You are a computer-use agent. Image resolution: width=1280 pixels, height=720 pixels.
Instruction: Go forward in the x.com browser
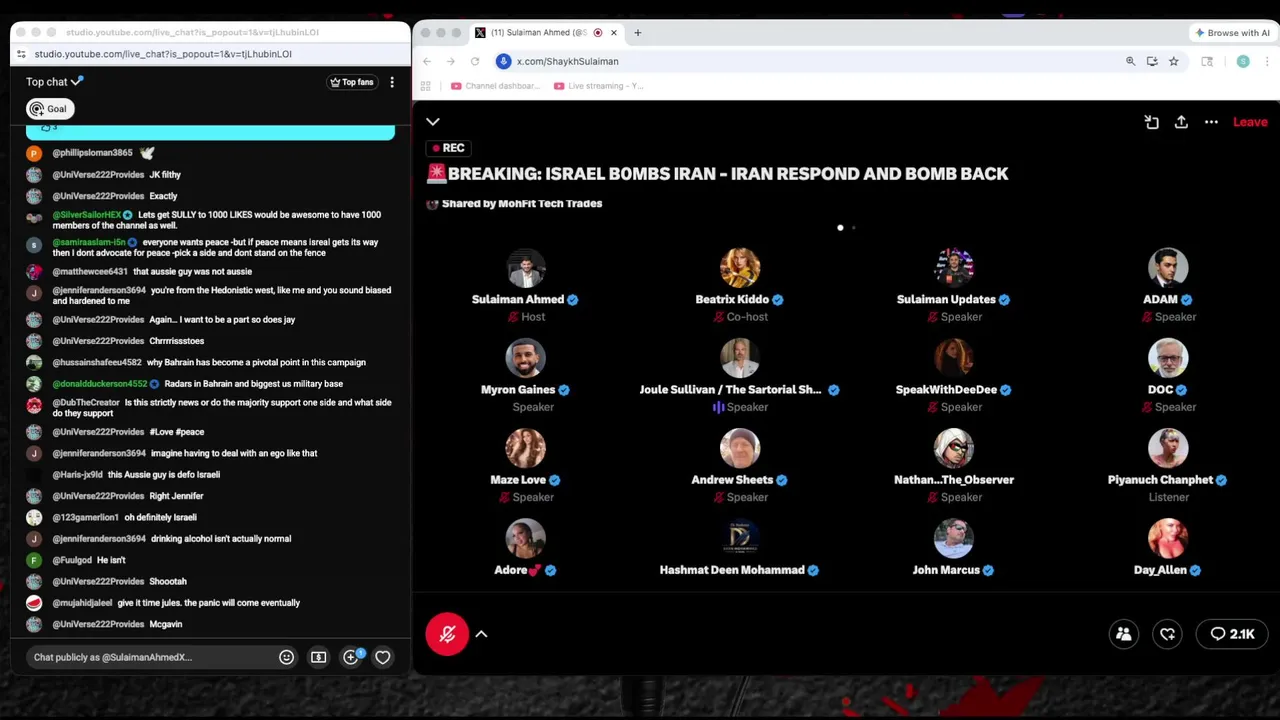[x=450, y=61]
